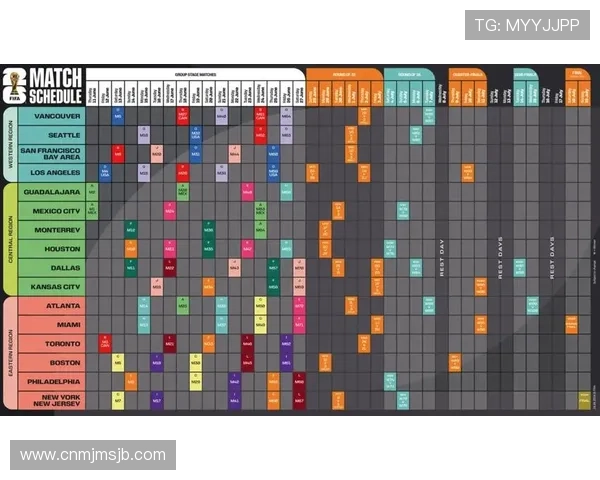Select the Kansas City row label
The height and width of the screenshot is (480, 600).
coord(50,286)
